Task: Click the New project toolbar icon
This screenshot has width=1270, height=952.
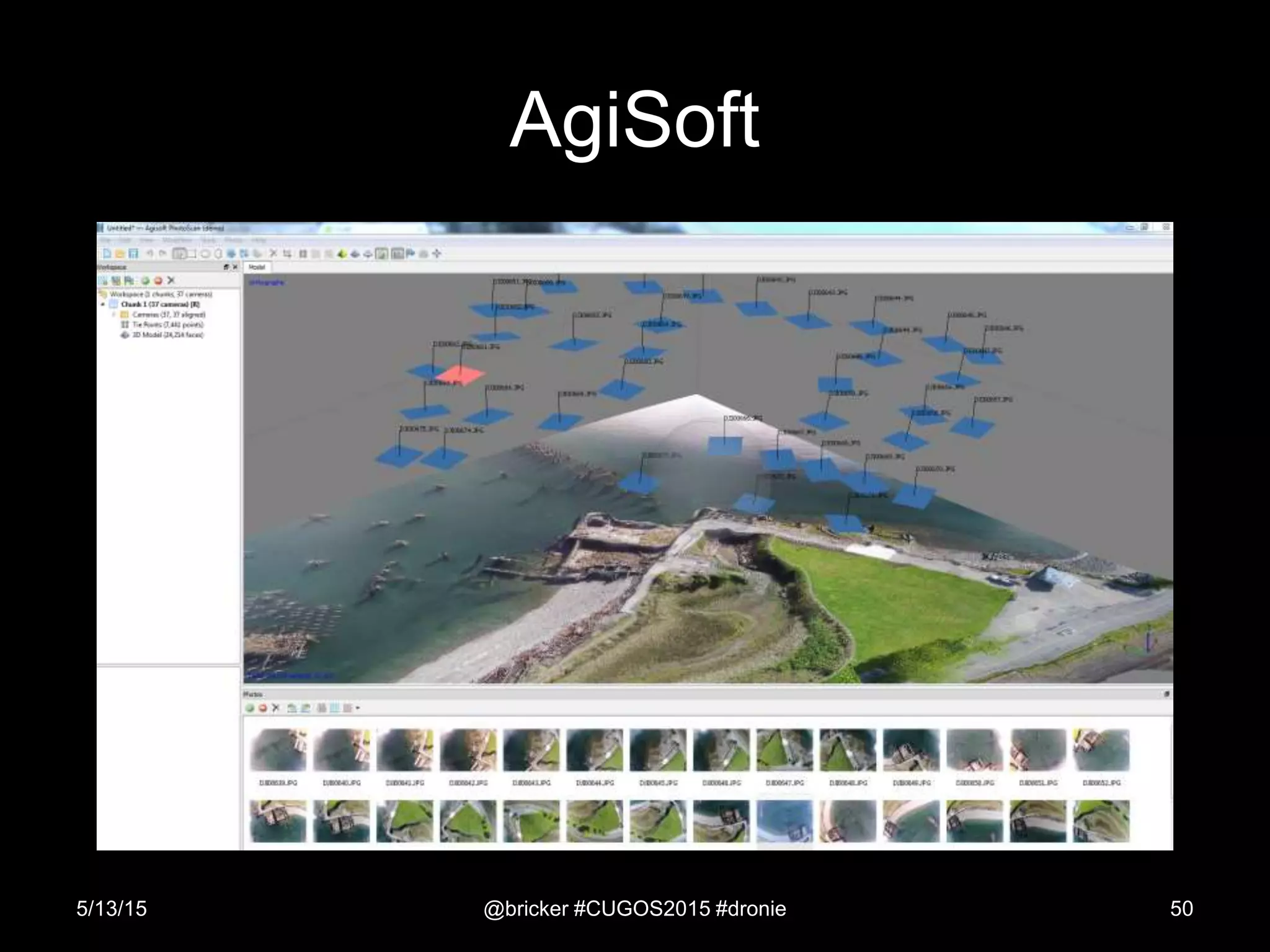Action: (107, 253)
